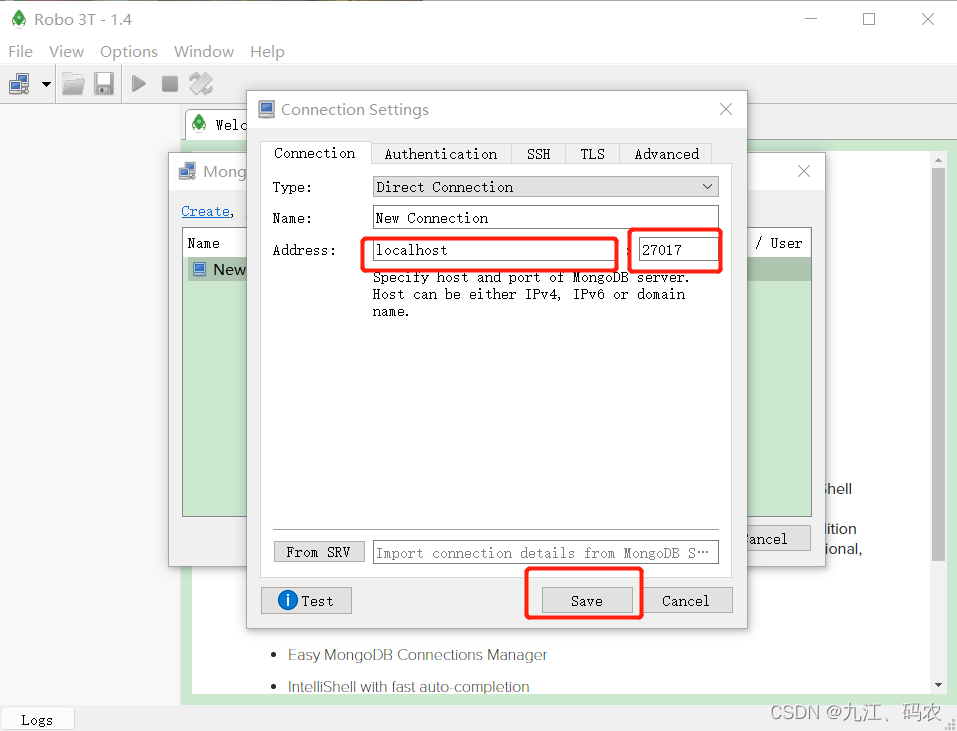Click the connect computers toolbar icon
Screen dimensions: 957x731
pos(20,84)
